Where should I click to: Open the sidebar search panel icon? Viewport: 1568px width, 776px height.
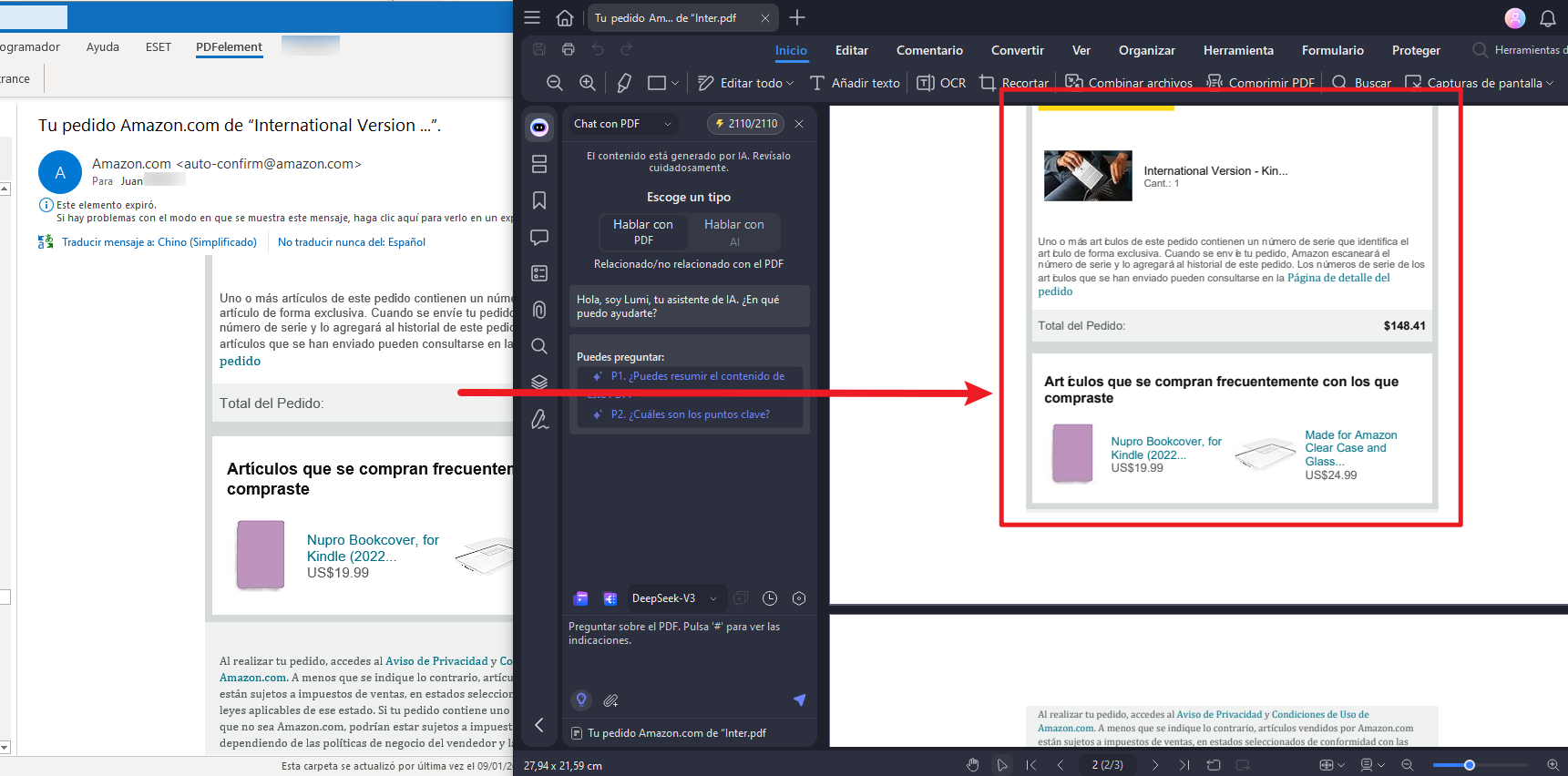coord(539,346)
